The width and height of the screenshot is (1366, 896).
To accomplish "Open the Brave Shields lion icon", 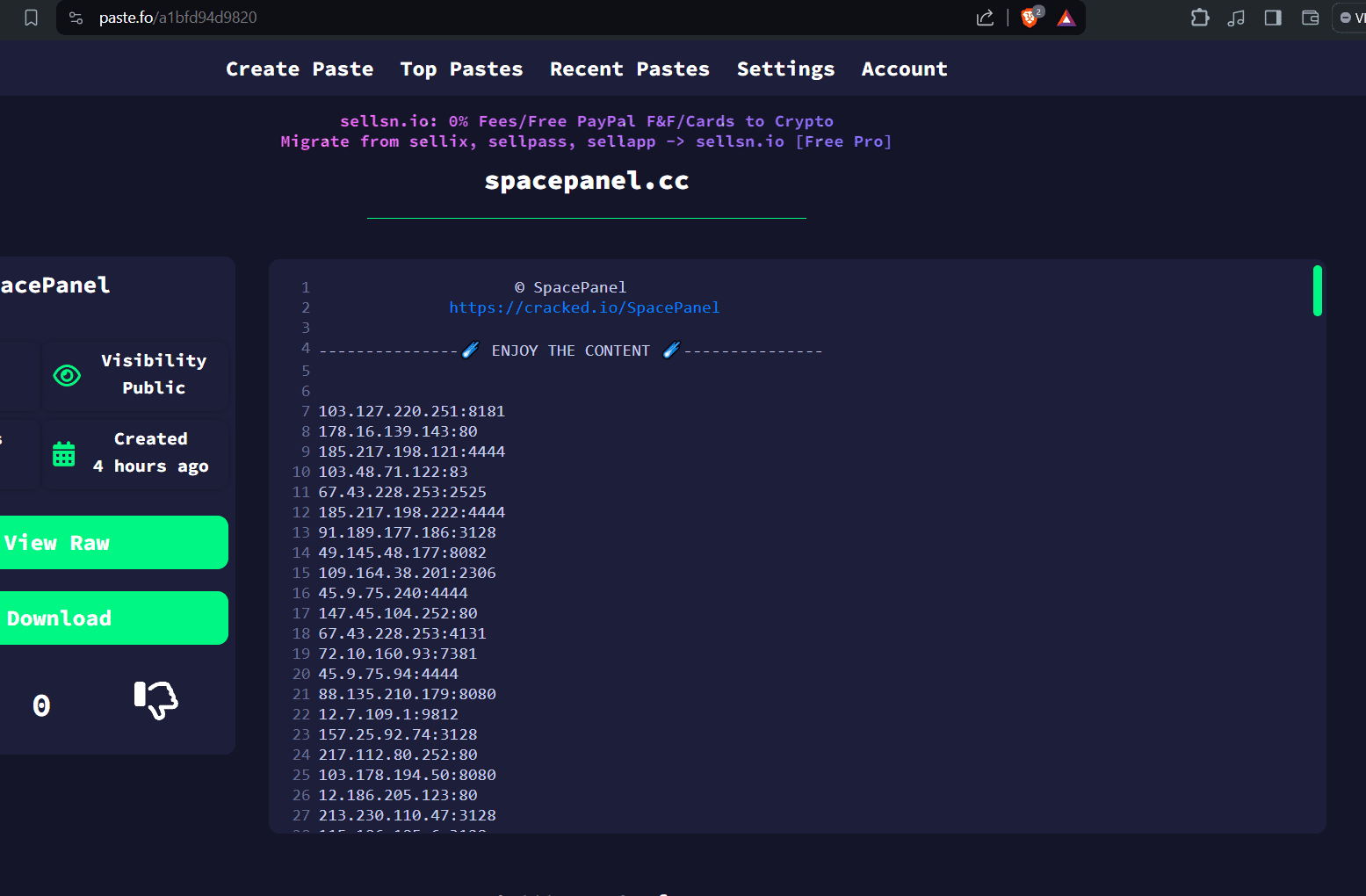I will [1030, 18].
